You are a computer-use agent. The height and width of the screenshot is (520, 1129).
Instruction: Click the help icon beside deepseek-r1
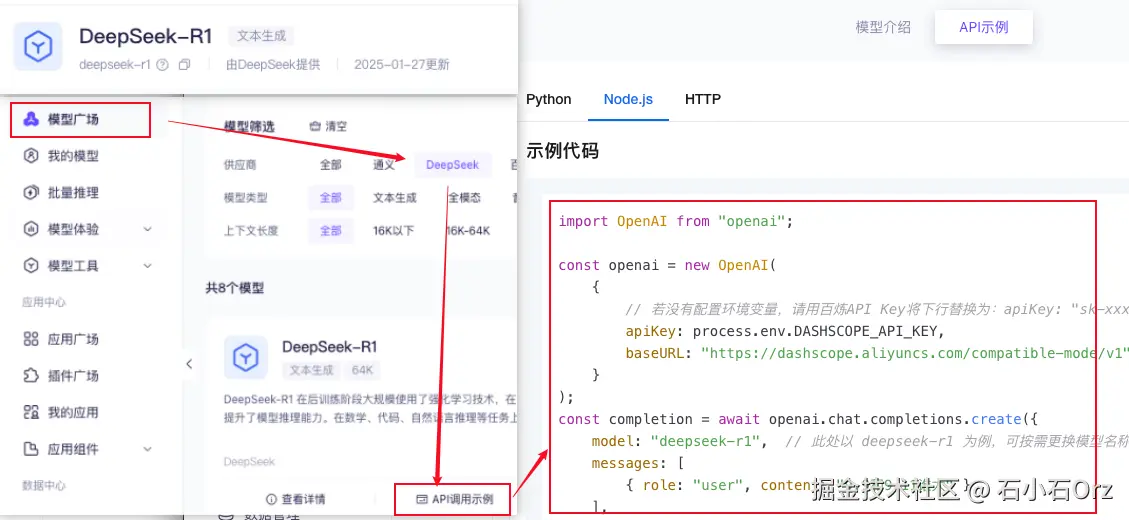coord(163,65)
